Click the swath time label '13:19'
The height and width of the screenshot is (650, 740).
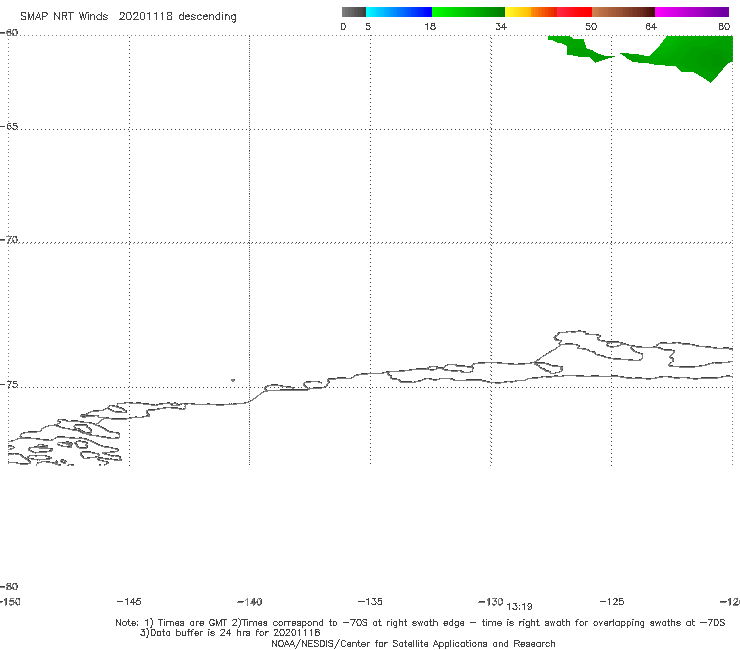[x=519, y=607]
